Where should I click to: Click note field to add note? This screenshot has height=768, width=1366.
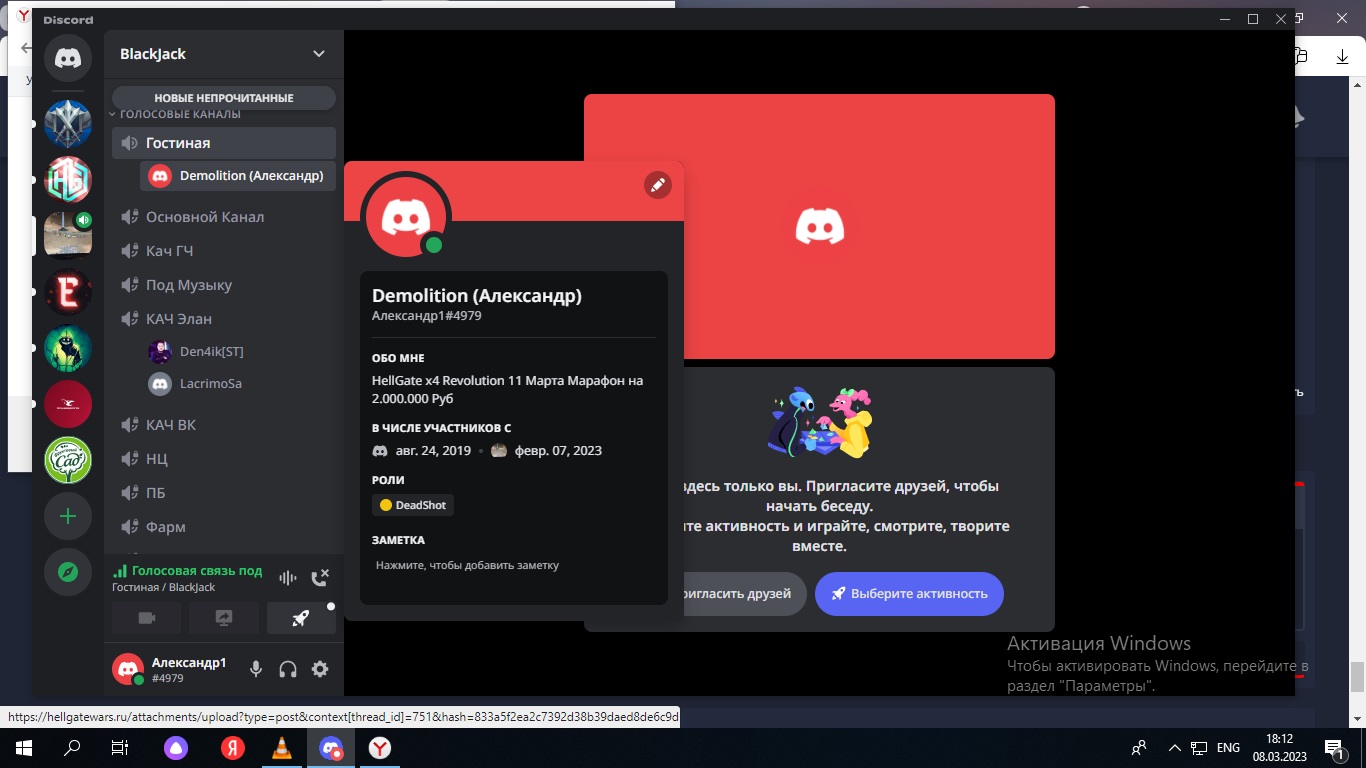pyautogui.click(x=514, y=565)
